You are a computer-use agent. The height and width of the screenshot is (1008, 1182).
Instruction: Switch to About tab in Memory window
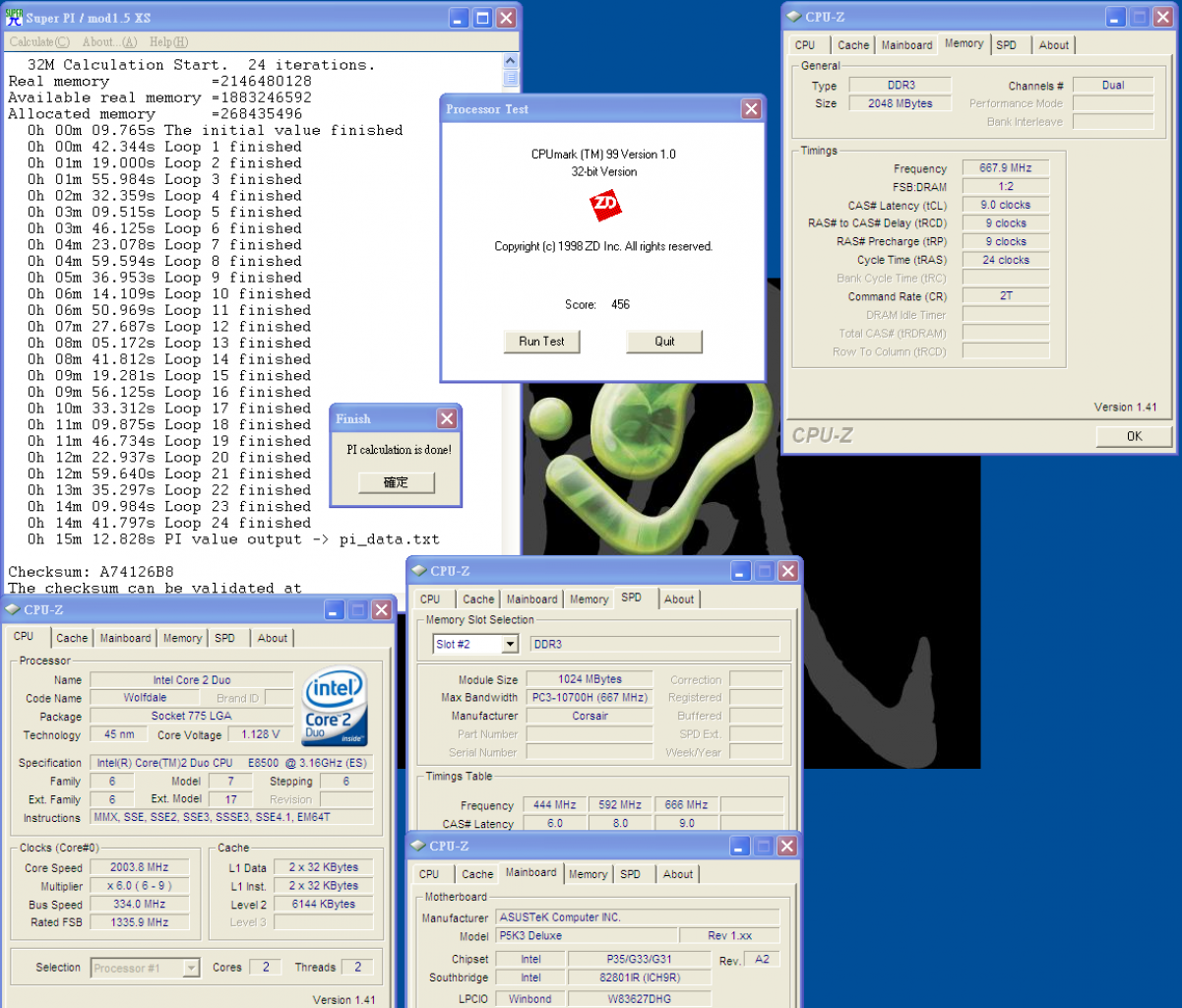click(x=1054, y=45)
